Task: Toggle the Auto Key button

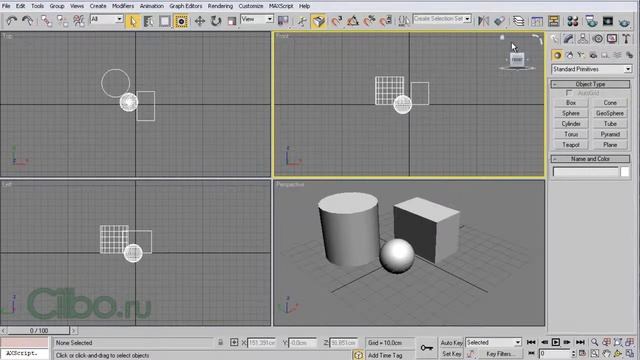Action: tap(451, 343)
